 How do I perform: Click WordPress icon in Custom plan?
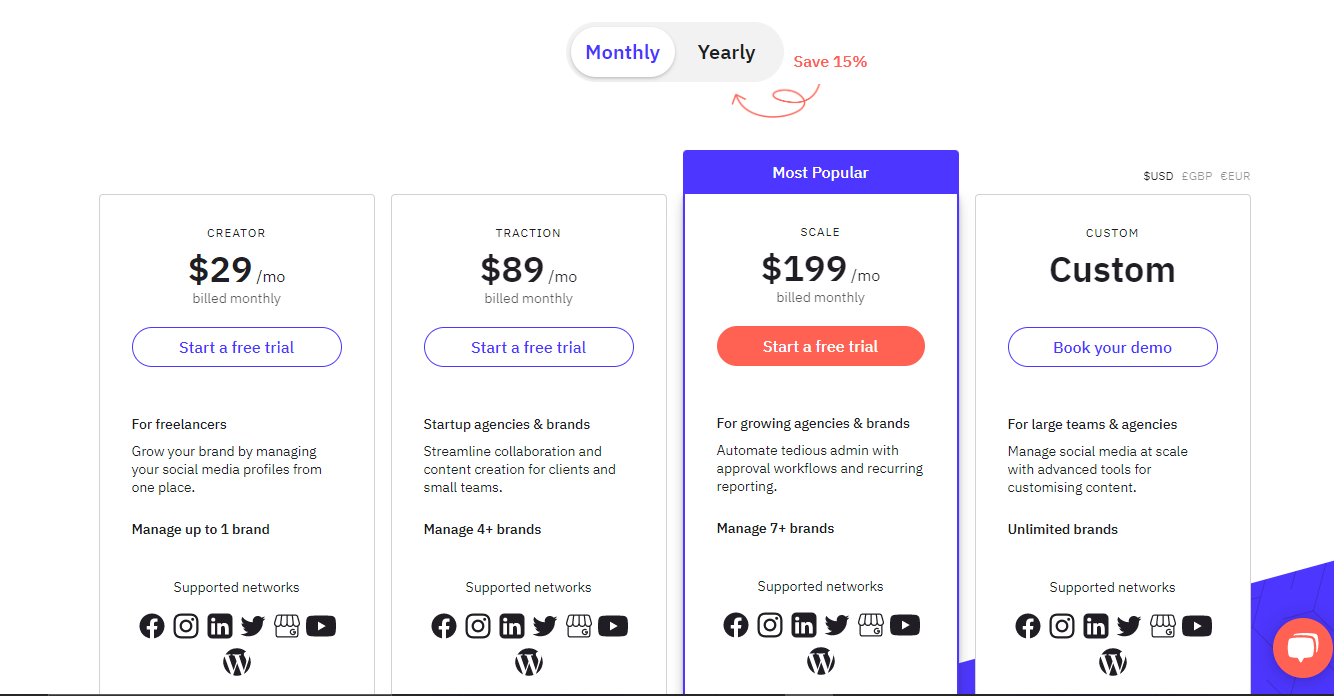tap(1112, 662)
